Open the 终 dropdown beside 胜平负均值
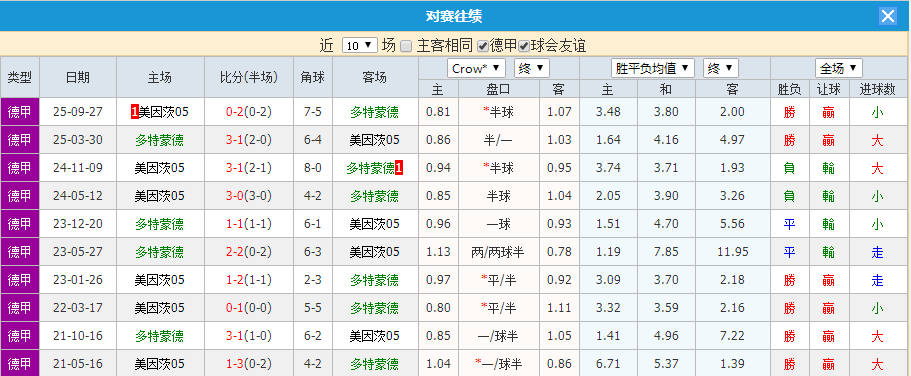Viewport: 911px width, 376px height. pyautogui.click(x=720, y=69)
